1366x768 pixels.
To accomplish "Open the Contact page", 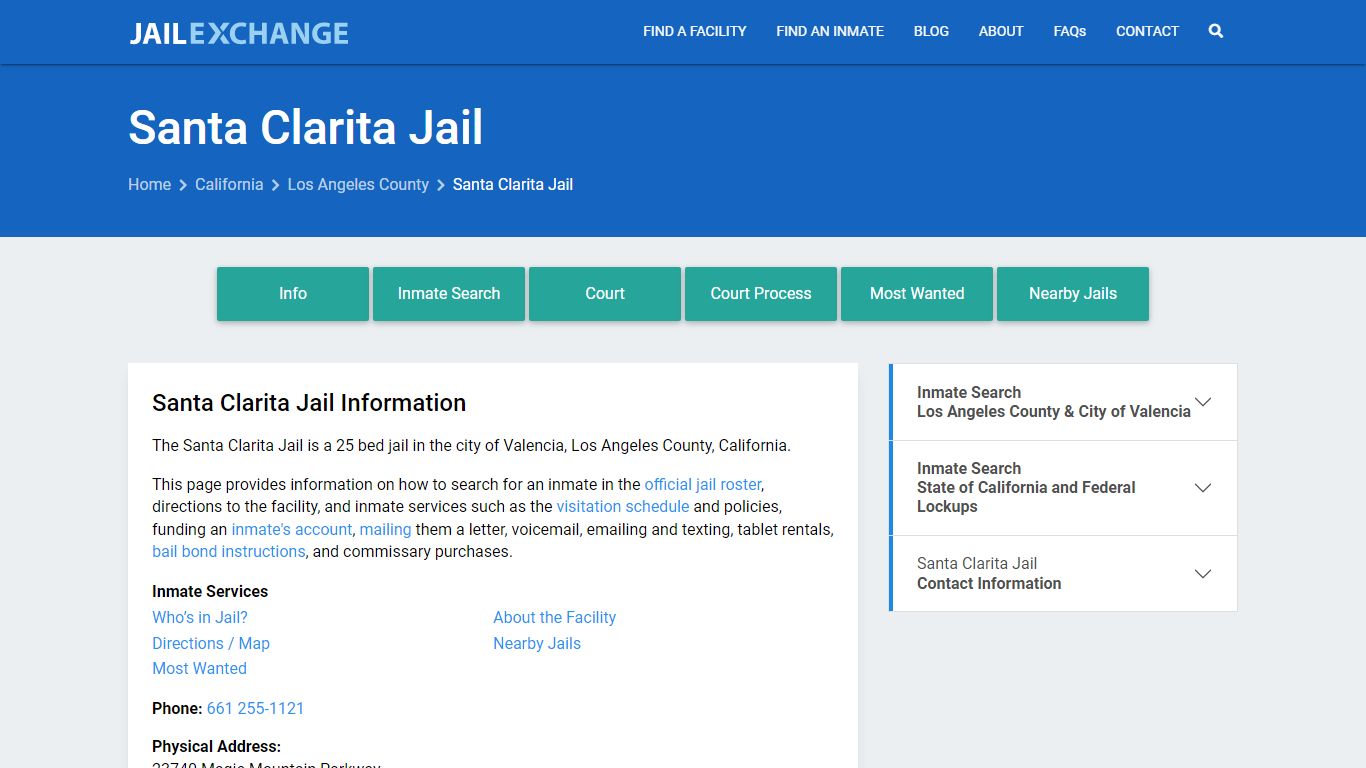I will coord(1147,31).
